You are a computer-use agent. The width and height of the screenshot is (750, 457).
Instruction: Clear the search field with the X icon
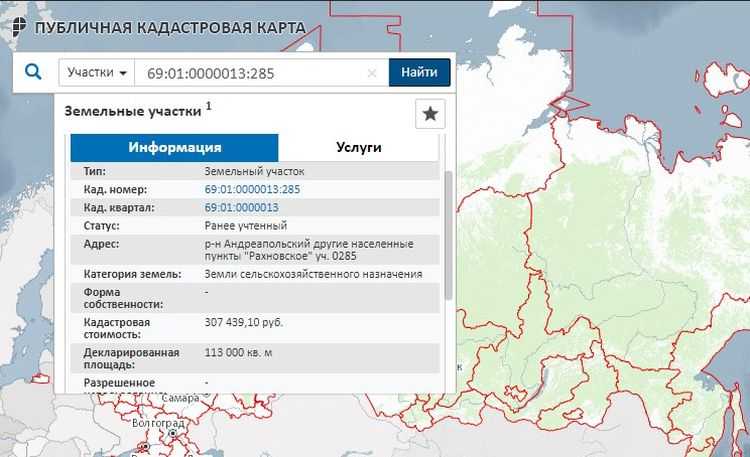[x=372, y=74]
